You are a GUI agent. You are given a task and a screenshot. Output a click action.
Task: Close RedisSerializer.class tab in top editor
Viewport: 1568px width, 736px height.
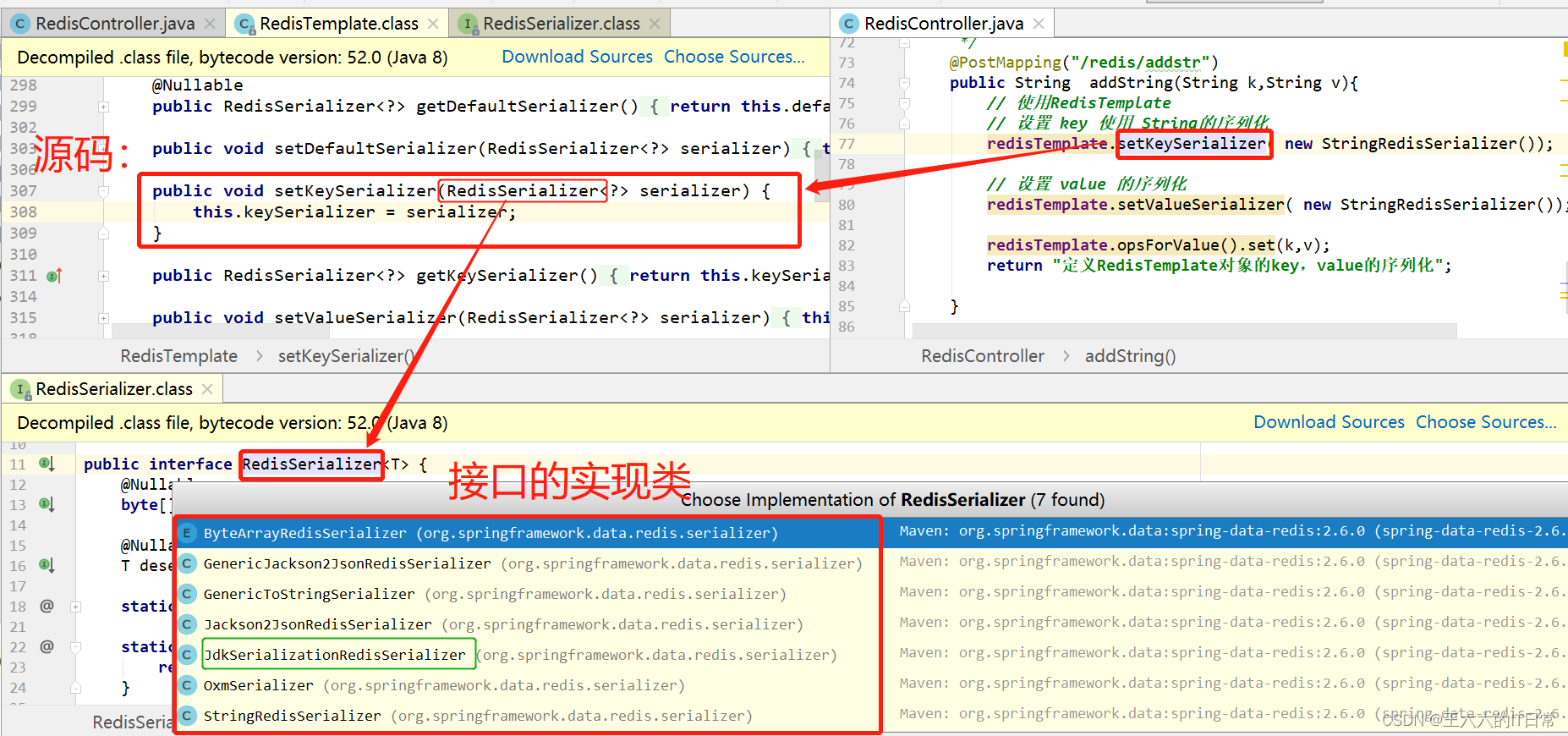[x=655, y=24]
